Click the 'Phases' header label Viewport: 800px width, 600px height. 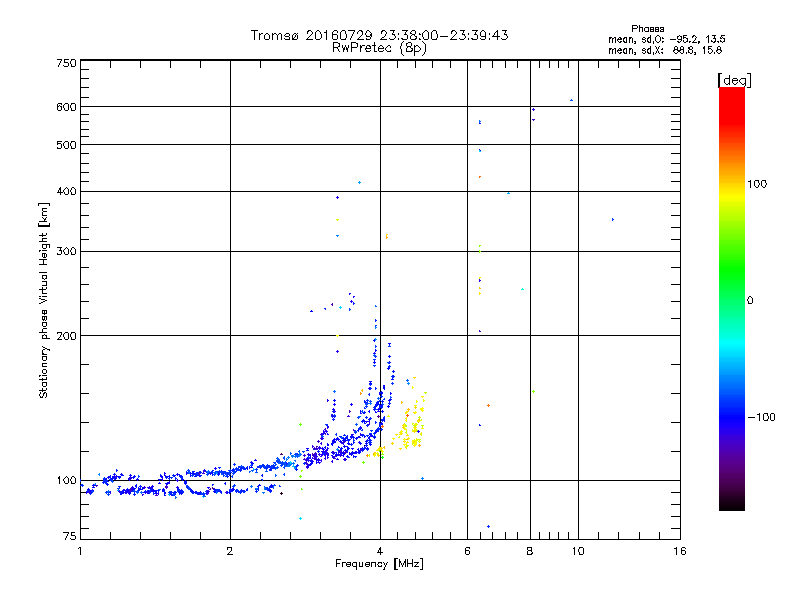(647, 29)
